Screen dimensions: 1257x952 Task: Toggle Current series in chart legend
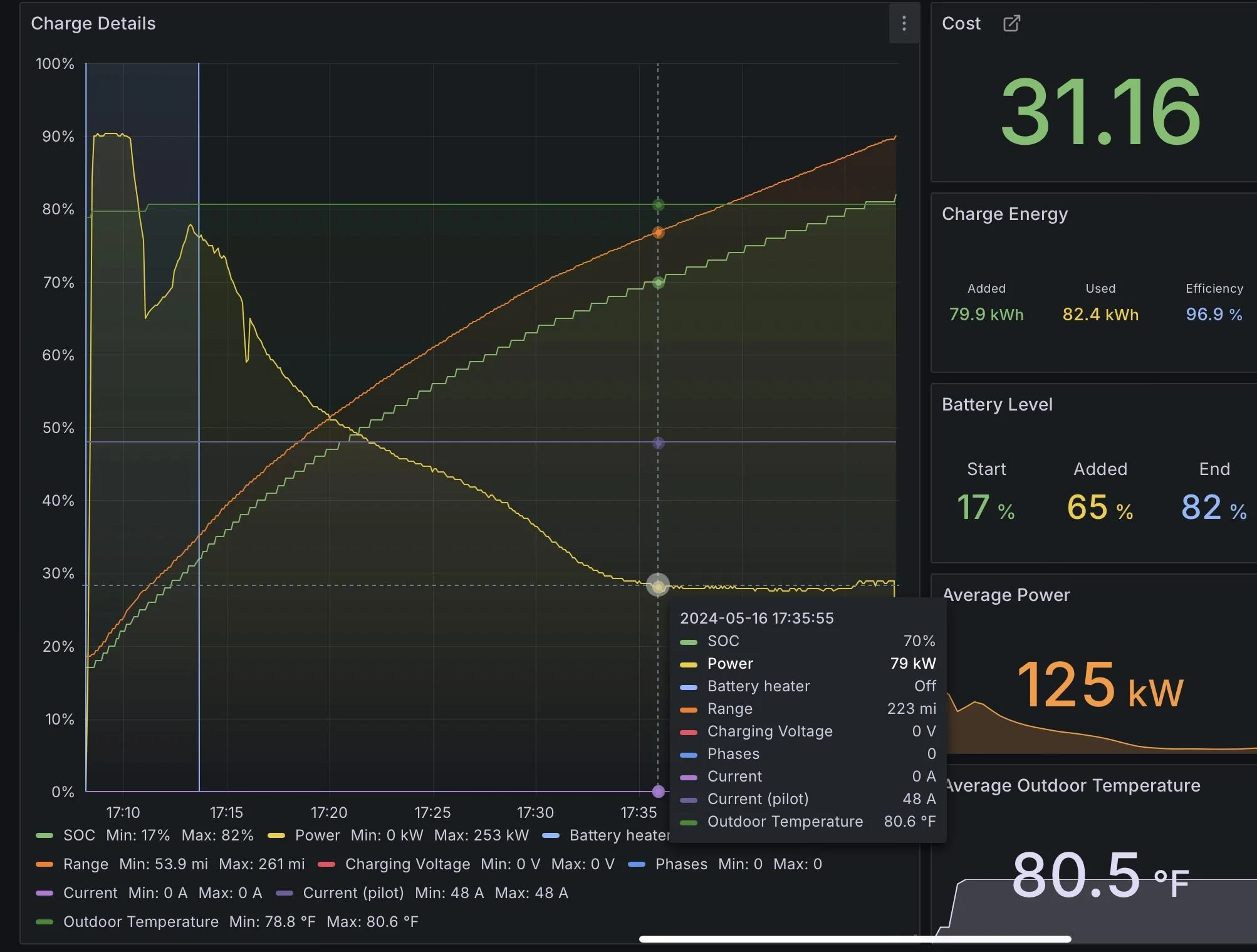point(90,893)
